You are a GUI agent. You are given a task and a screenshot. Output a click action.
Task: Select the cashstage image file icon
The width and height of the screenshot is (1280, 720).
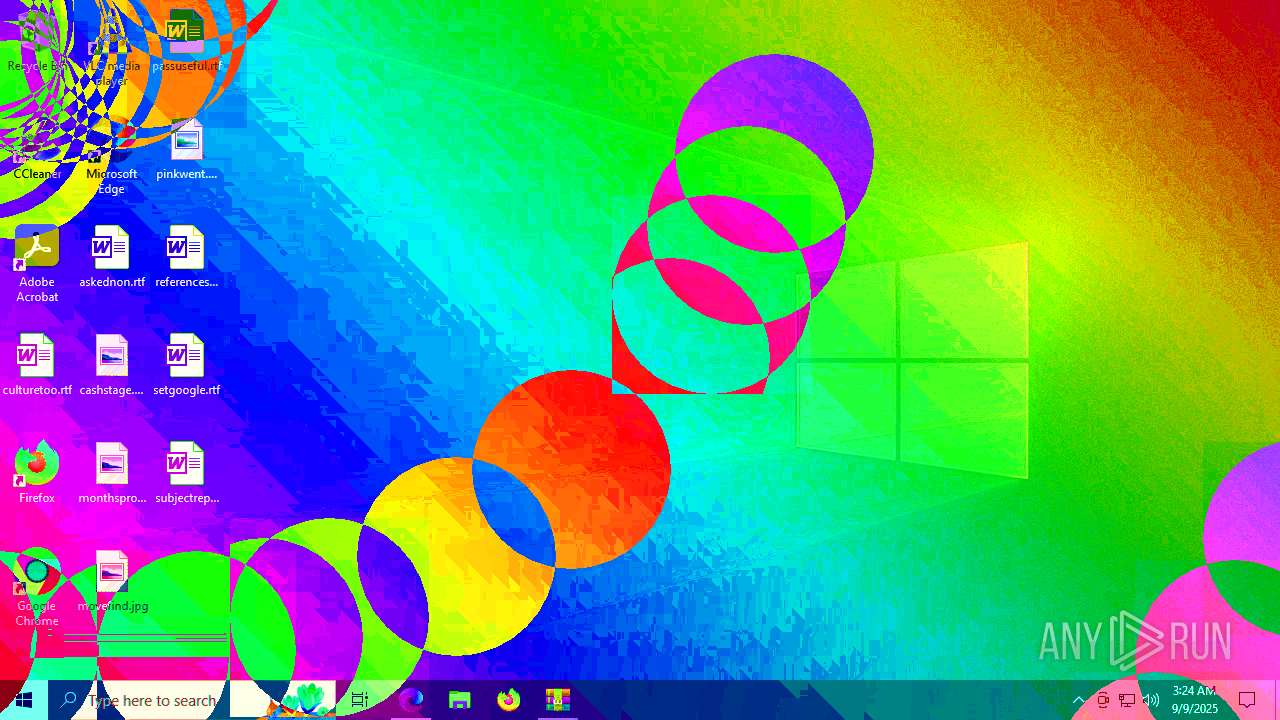(x=111, y=364)
